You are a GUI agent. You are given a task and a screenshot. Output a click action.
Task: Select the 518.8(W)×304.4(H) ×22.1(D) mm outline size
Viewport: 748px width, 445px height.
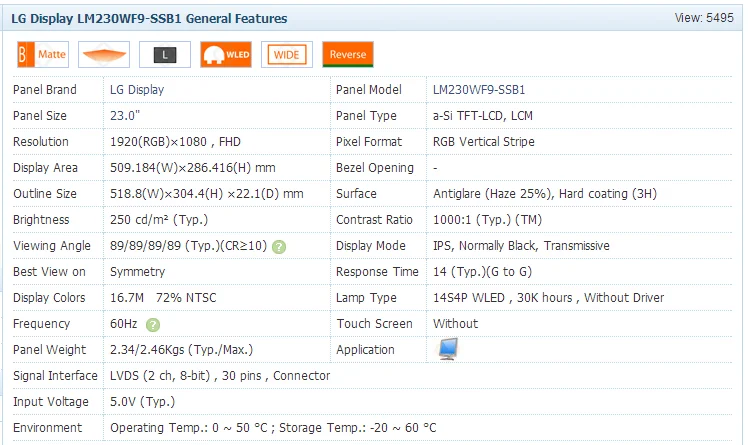pyautogui.click(x=207, y=194)
